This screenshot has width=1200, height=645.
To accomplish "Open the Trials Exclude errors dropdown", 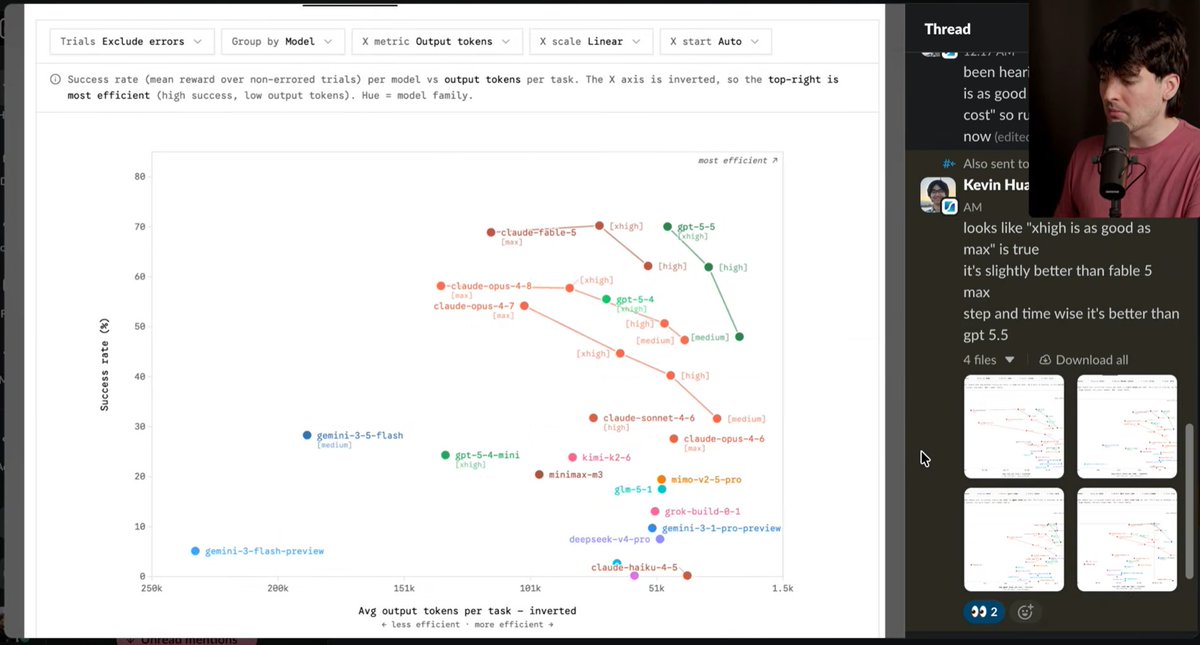I will click(131, 42).
